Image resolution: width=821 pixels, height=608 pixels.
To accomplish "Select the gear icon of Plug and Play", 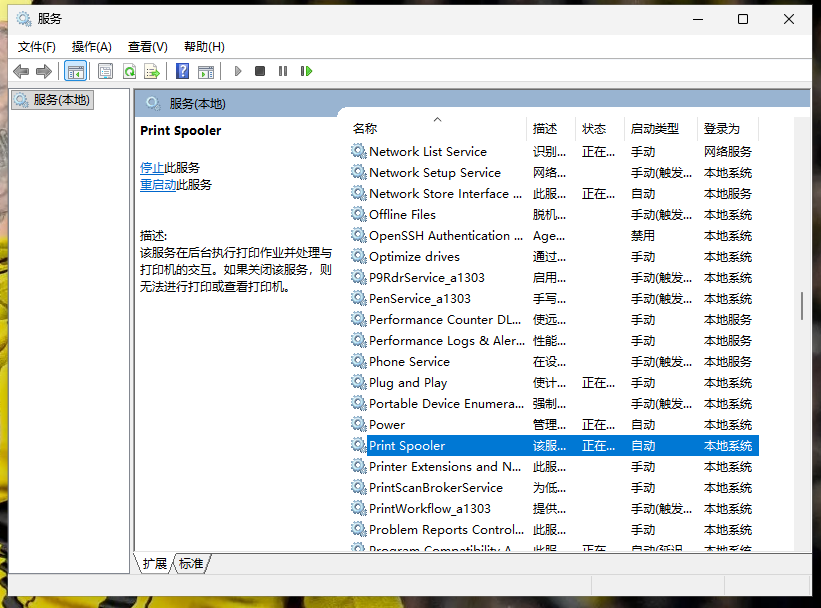I will pos(359,382).
